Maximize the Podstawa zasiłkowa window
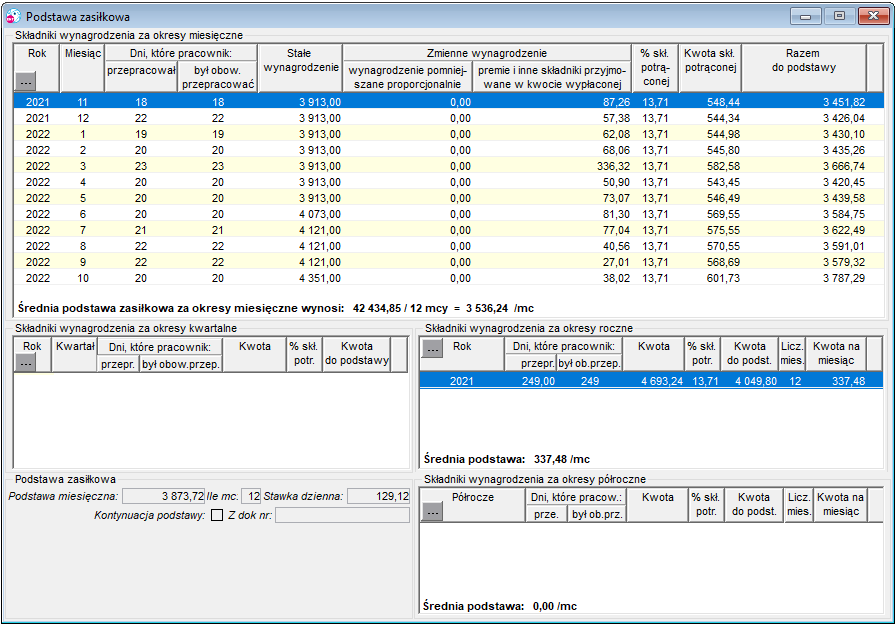 click(x=839, y=16)
